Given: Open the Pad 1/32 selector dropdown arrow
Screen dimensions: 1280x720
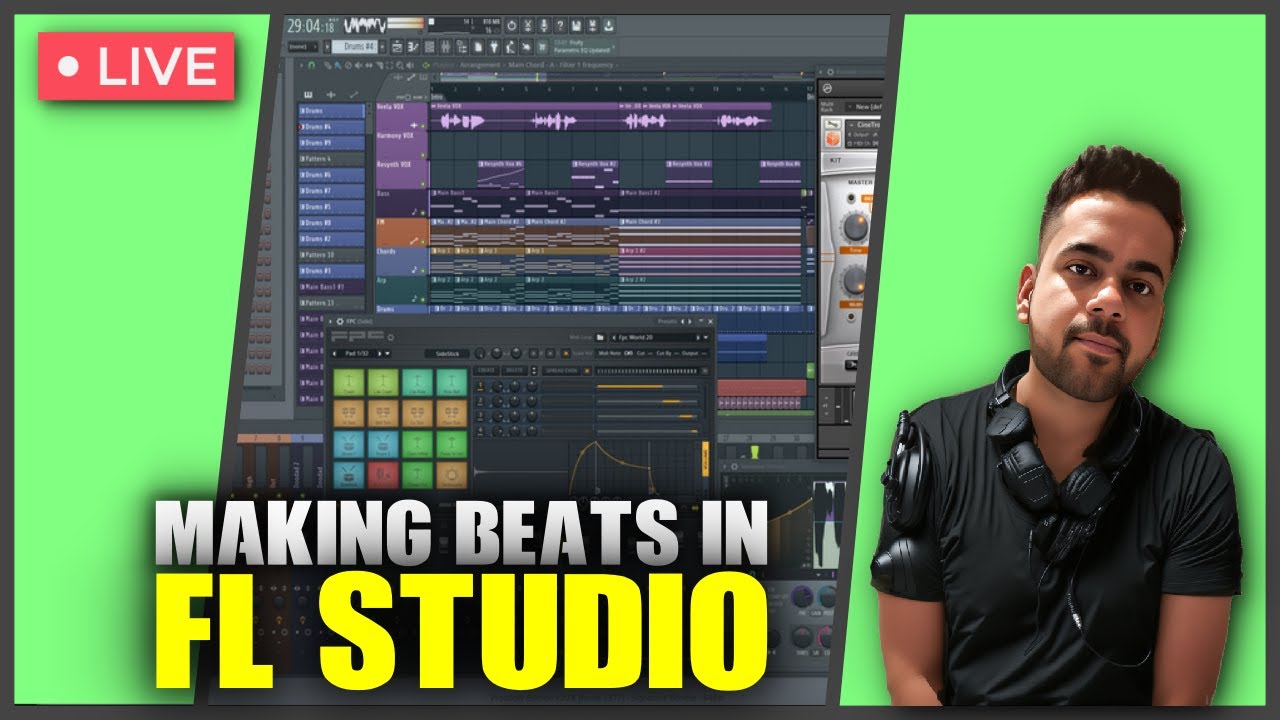Looking at the screenshot, I should tap(388, 354).
